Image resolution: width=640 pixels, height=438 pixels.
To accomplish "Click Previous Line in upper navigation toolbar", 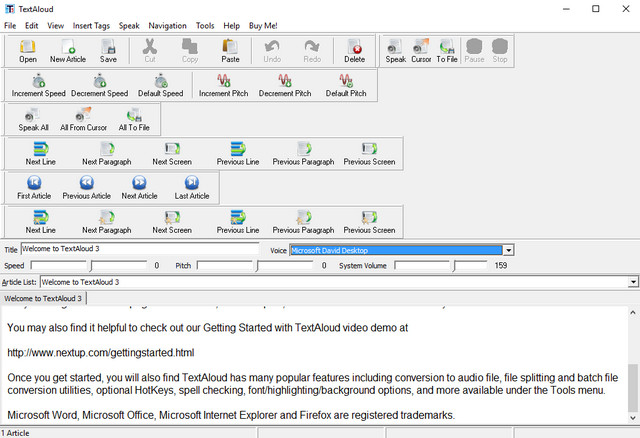I will click(x=238, y=154).
